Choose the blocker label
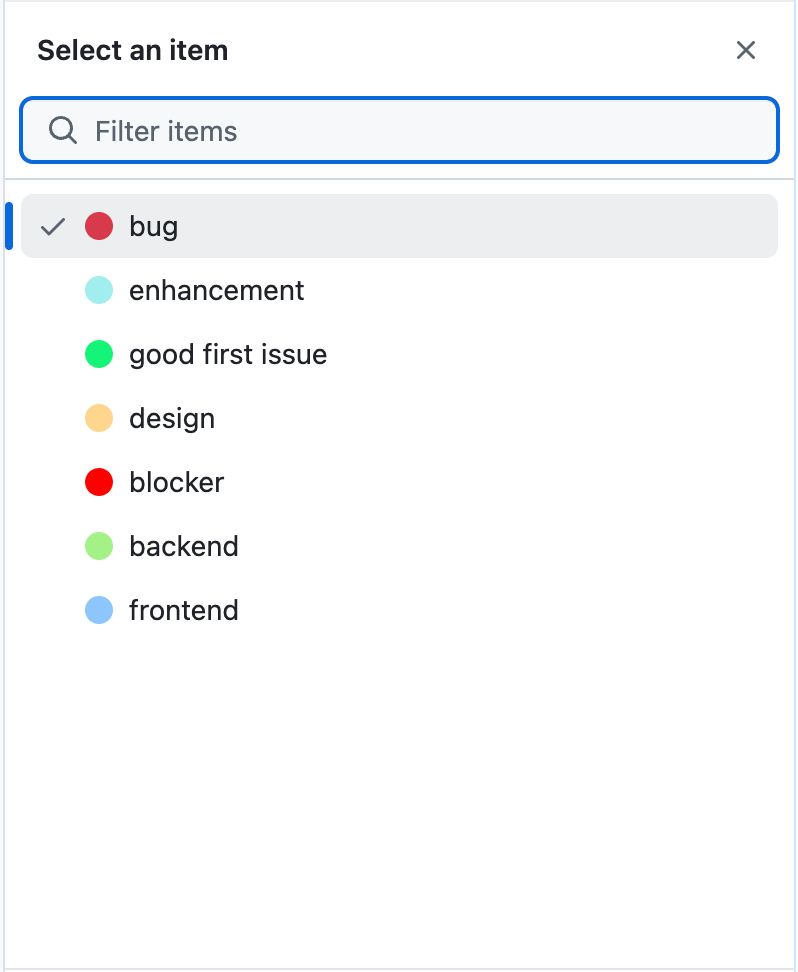 [x=176, y=482]
